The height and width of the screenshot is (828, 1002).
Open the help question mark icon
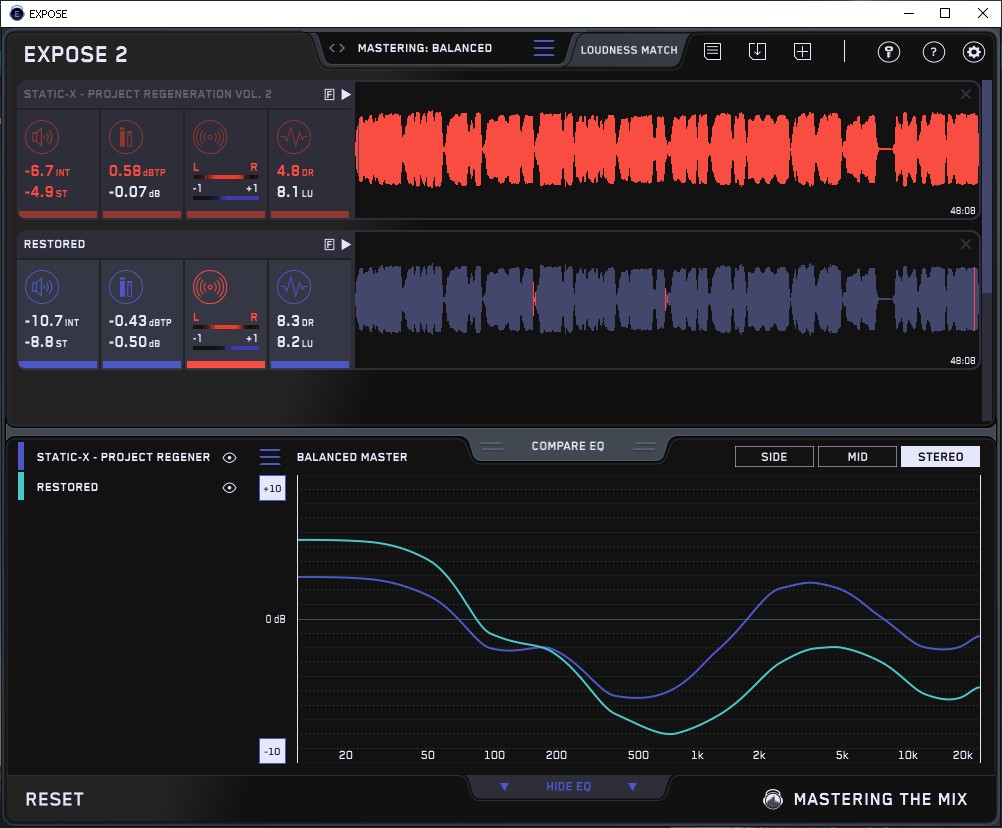(x=934, y=51)
